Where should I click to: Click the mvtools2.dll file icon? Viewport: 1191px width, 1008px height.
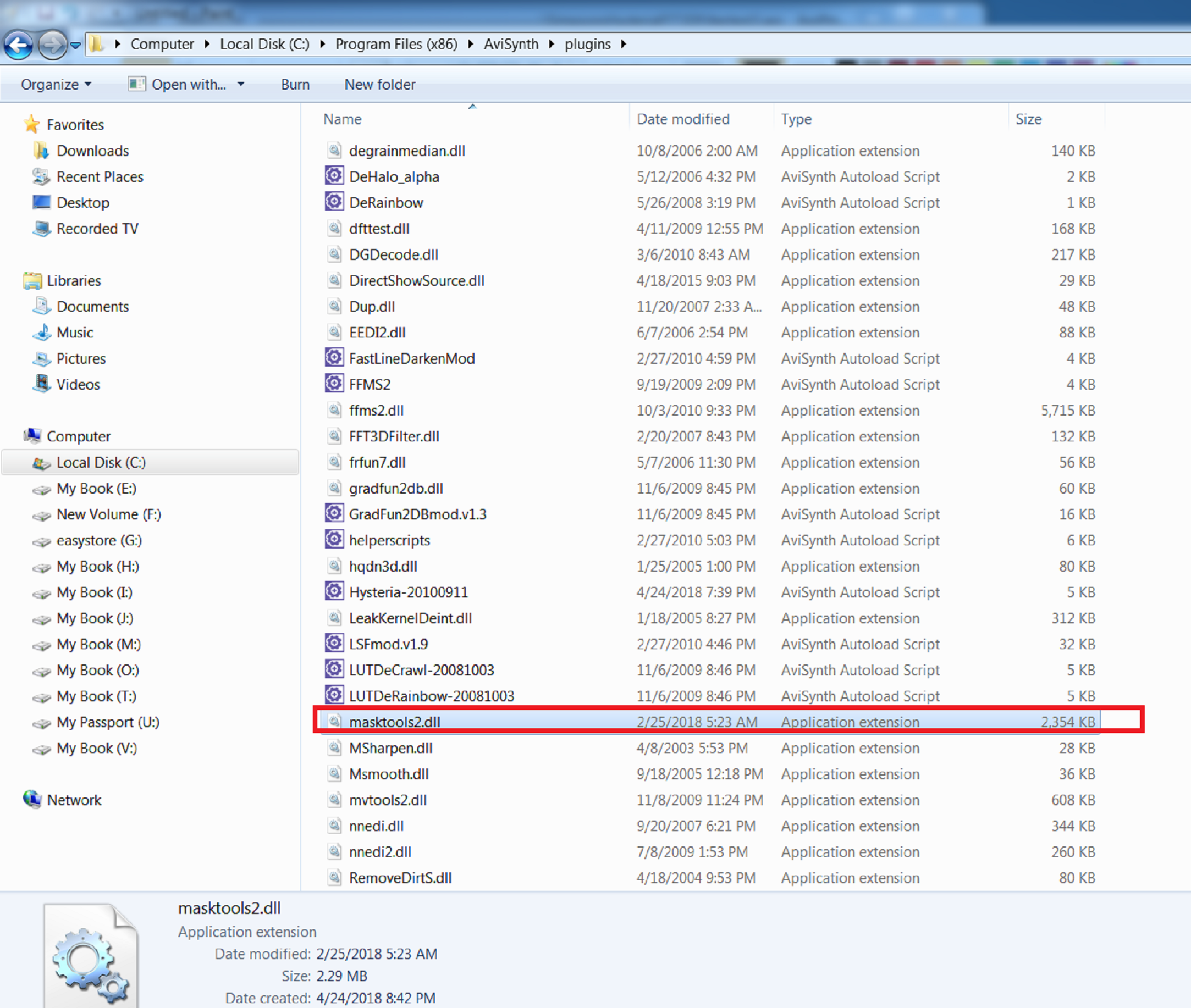click(334, 800)
